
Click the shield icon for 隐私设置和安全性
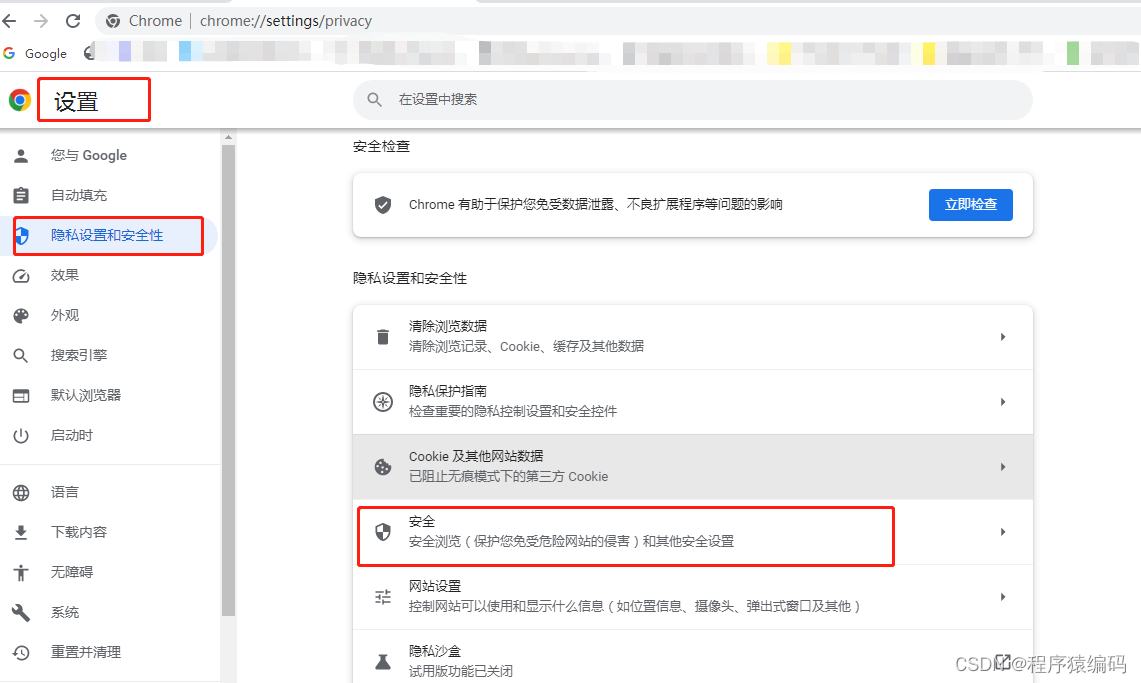(x=22, y=236)
